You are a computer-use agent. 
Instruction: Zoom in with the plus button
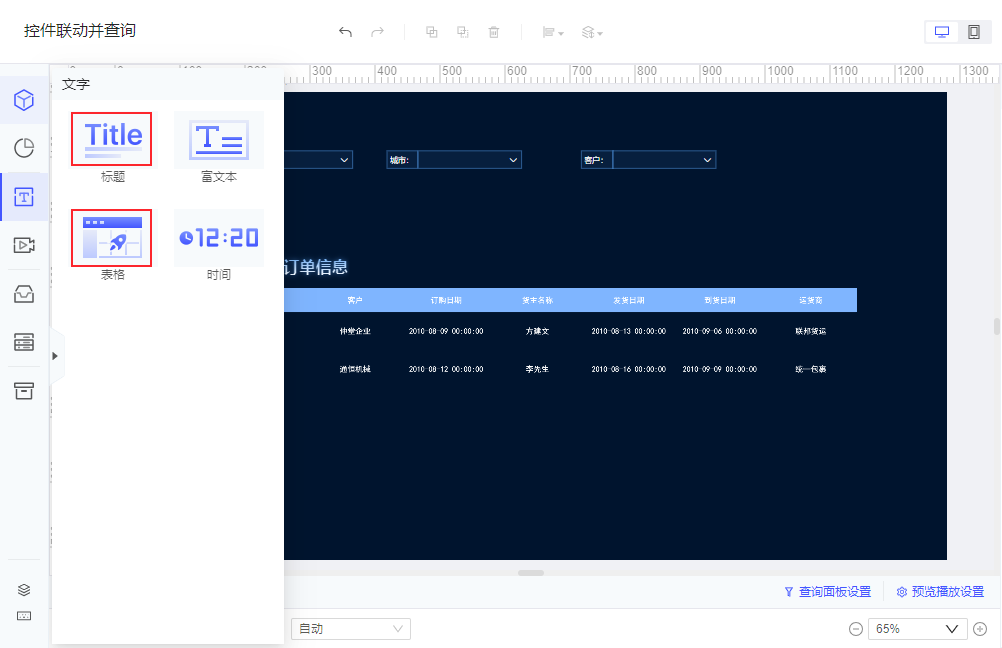[980, 629]
